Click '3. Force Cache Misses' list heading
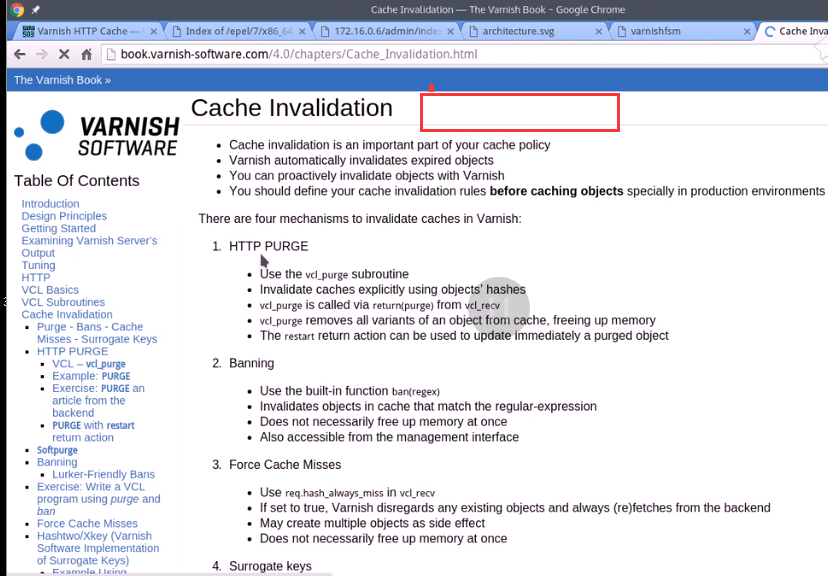 point(285,465)
